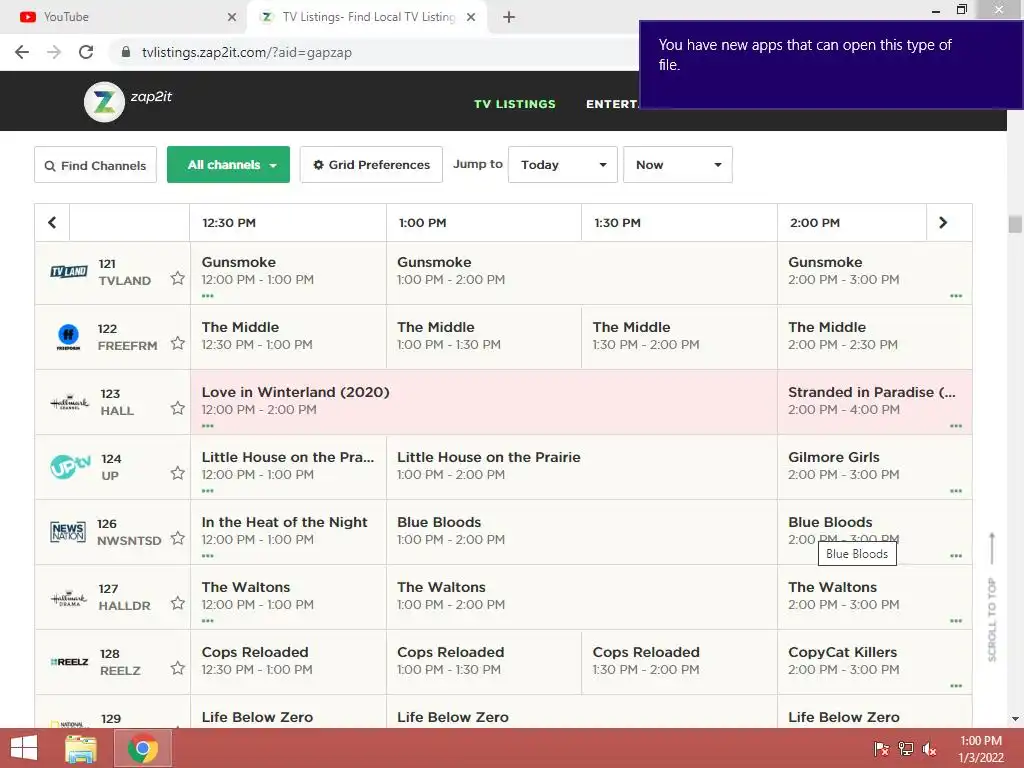Open the Now time dropdown
This screenshot has width=1024, height=768.
coord(677,165)
